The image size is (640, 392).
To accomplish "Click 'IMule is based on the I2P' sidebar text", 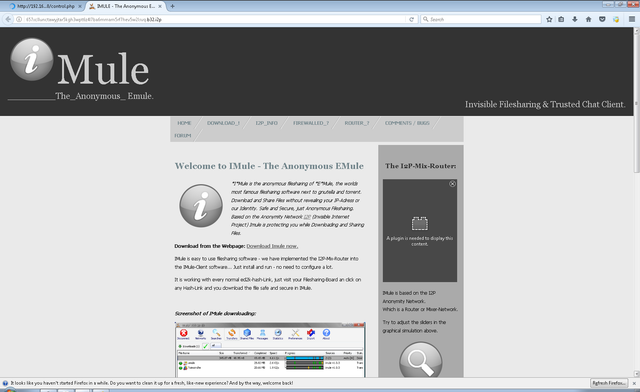I will [409, 293].
